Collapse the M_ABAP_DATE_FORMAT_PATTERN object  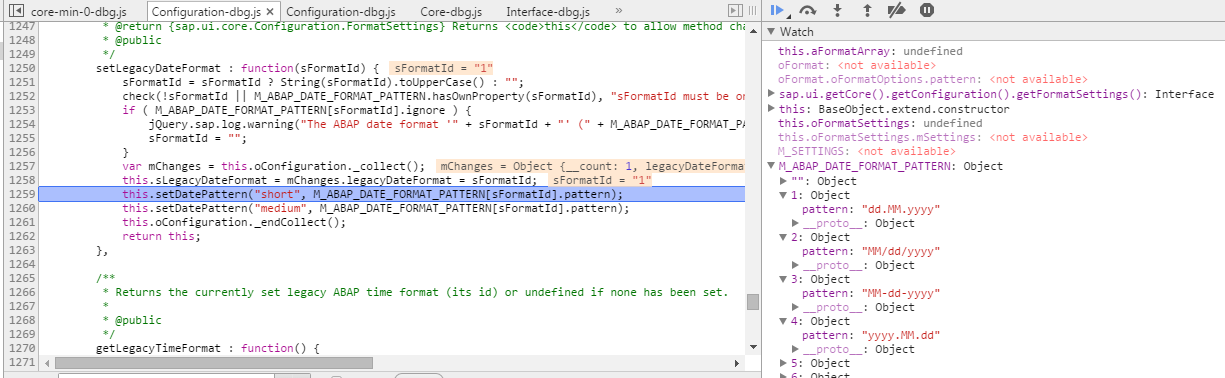click(x=771, y=166)
